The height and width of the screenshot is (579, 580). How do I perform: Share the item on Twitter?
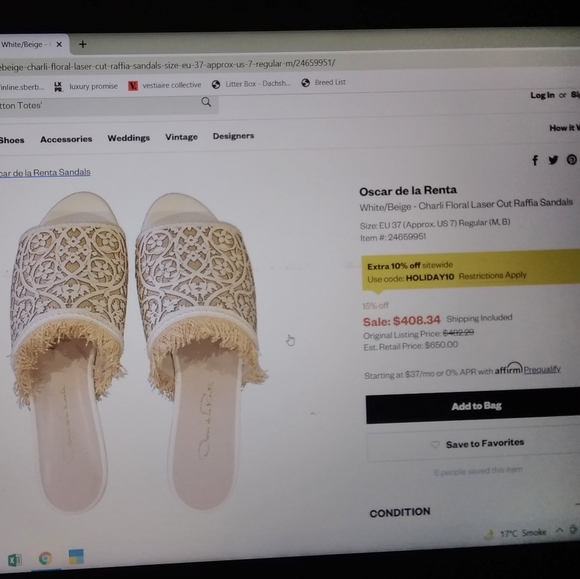tap(553, 160)
